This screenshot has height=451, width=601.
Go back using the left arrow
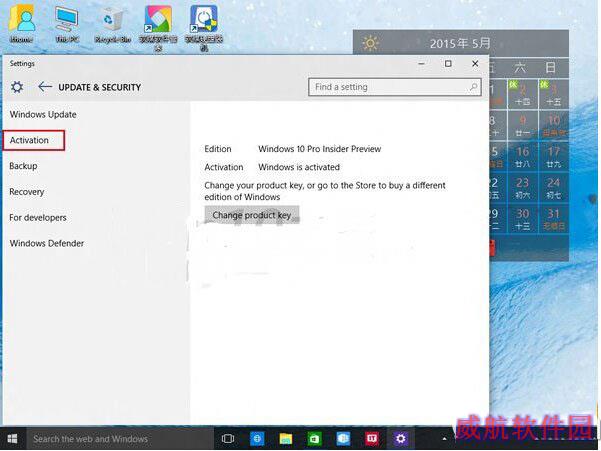click(45, 87)
